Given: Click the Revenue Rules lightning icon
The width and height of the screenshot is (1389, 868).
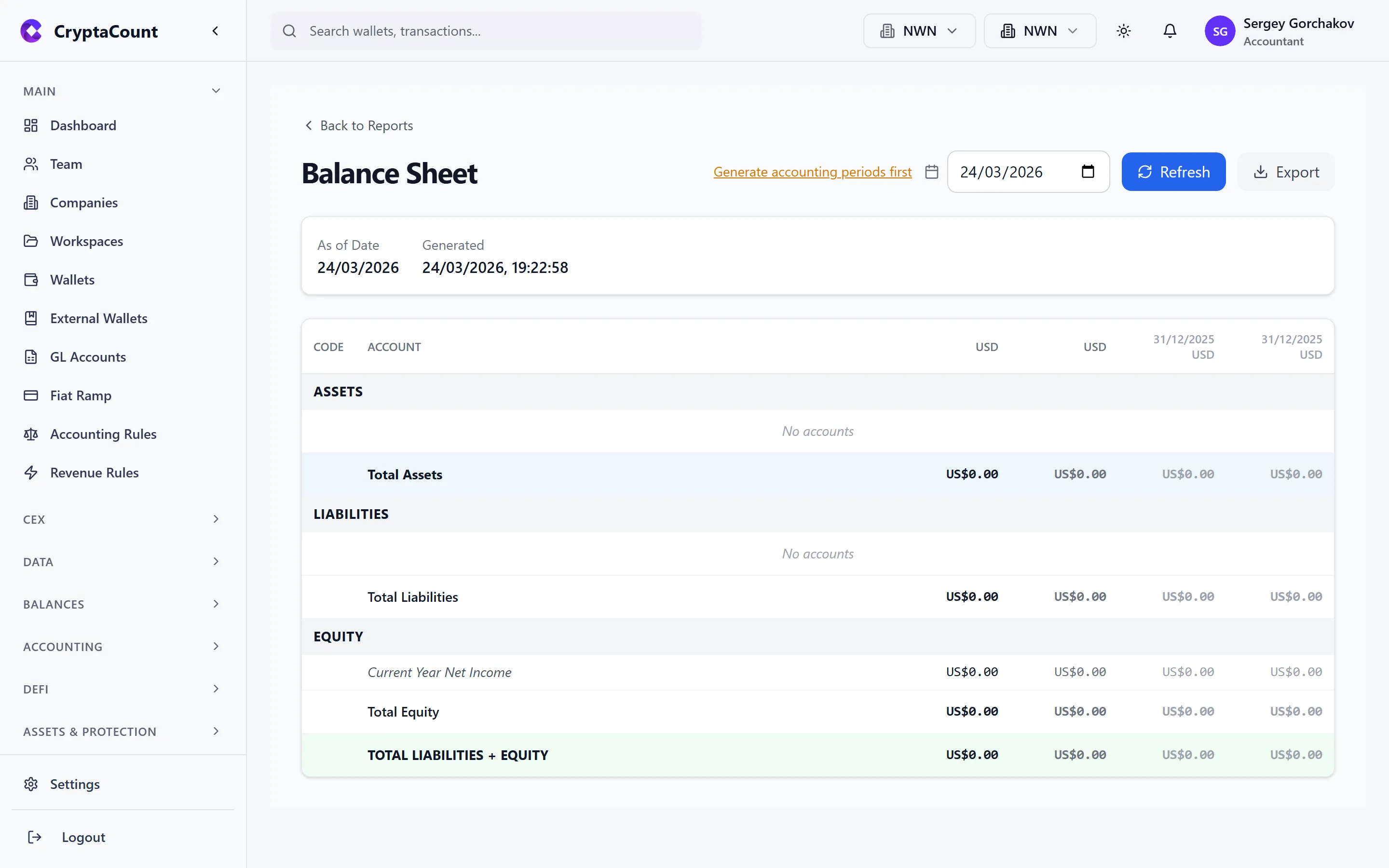Looking at the screenshot, I should [31, 473].
